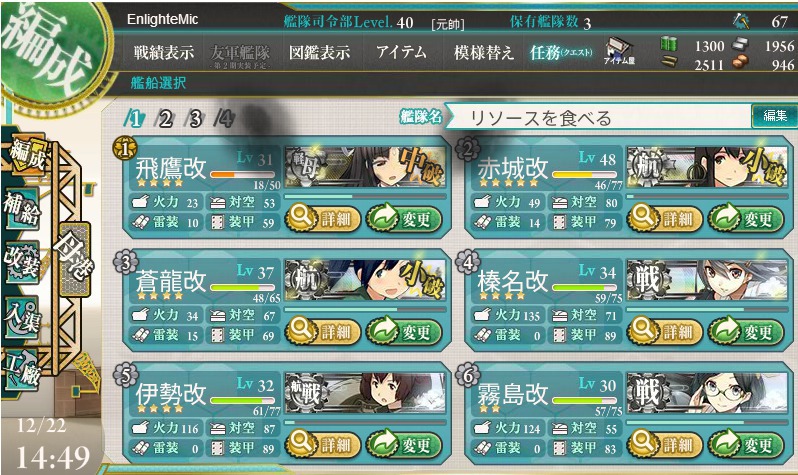
Task: Click 榛名改 ship portrait banner
Action: (x=706, y=280)
